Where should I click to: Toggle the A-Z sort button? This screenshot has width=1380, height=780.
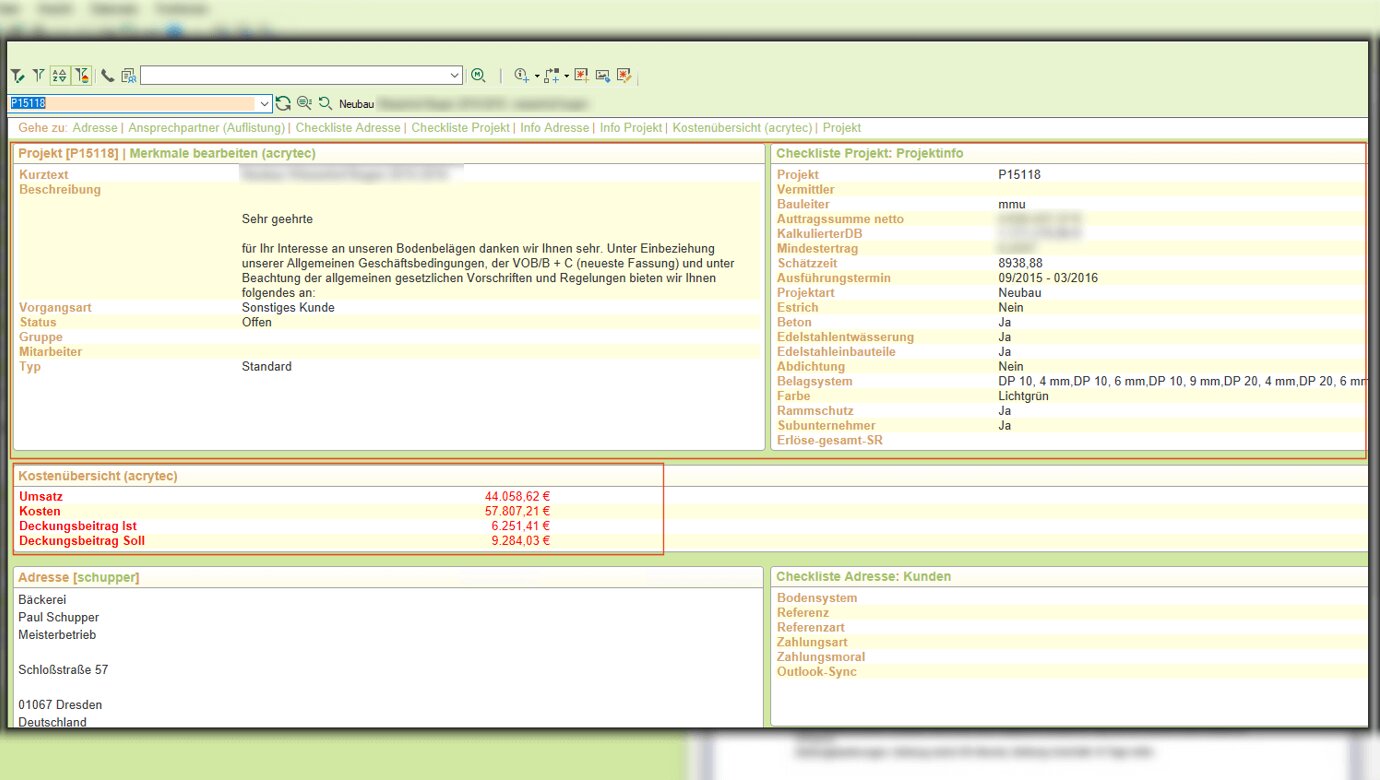(x=59, y=76)
